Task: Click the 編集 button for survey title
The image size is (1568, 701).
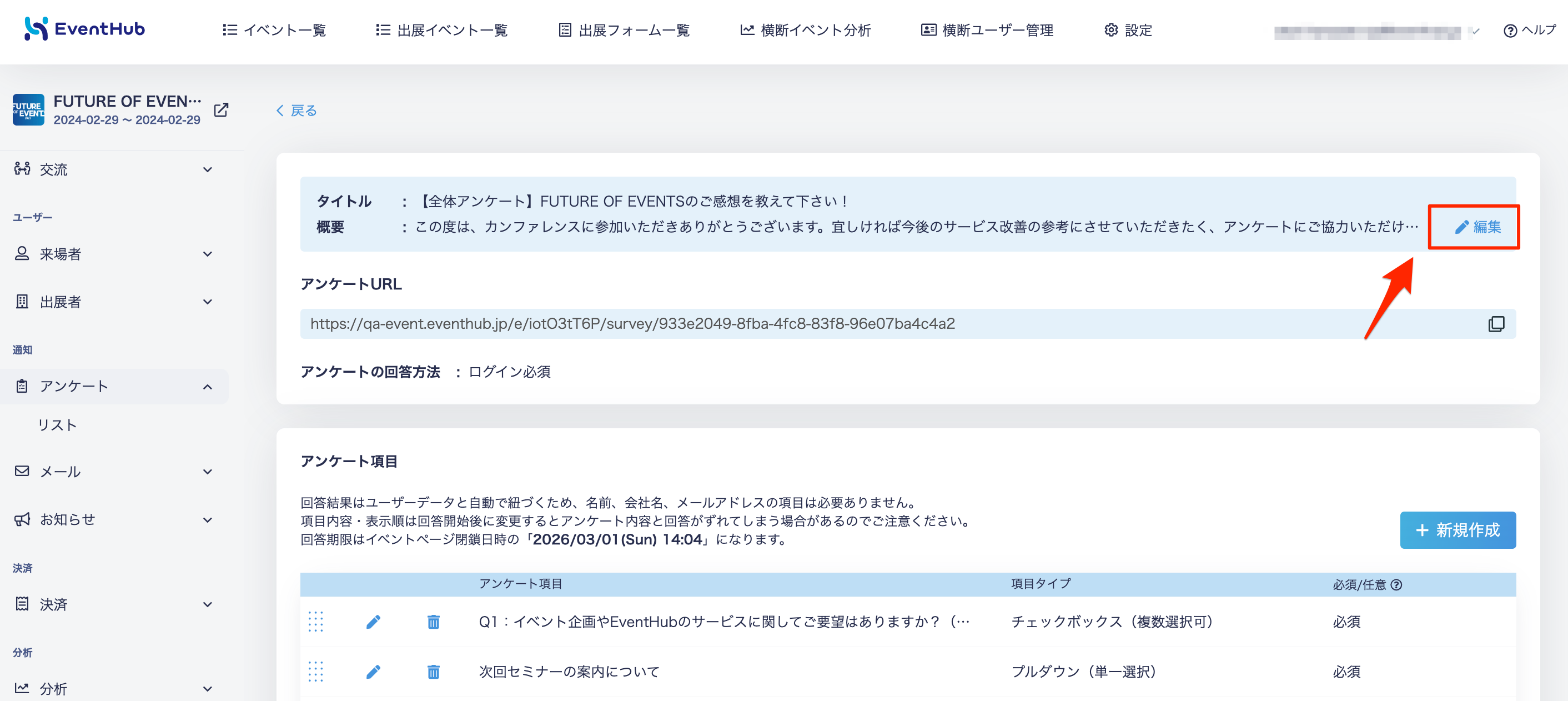Action: coord(1477,227)
